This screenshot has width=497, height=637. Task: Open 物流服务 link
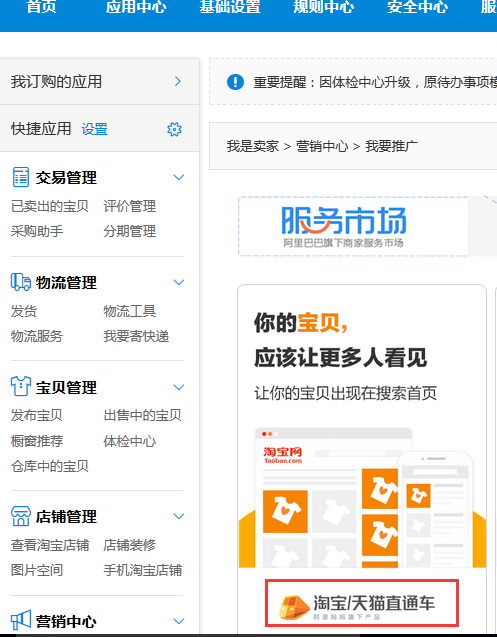click(37, 336)
